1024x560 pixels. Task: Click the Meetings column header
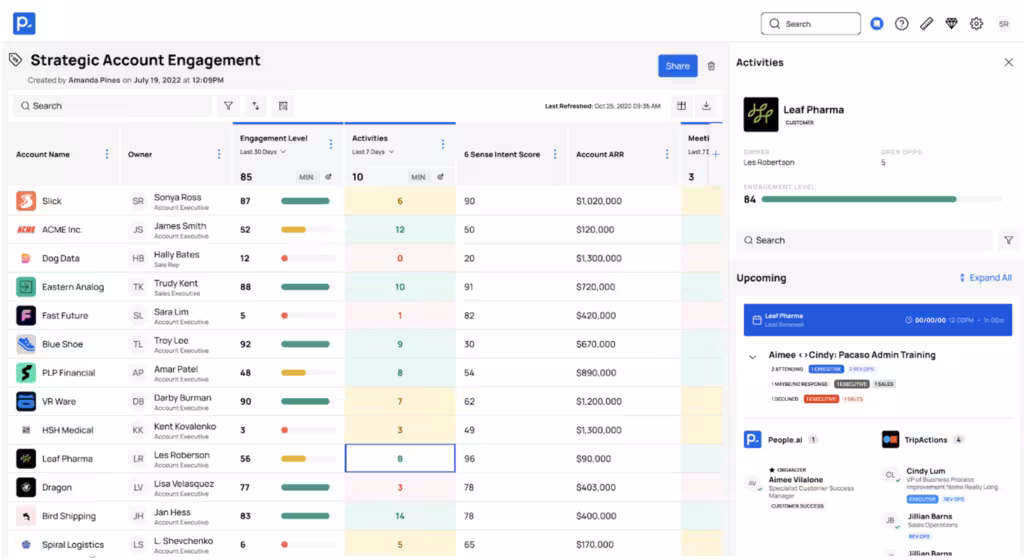tap(698, 138)
